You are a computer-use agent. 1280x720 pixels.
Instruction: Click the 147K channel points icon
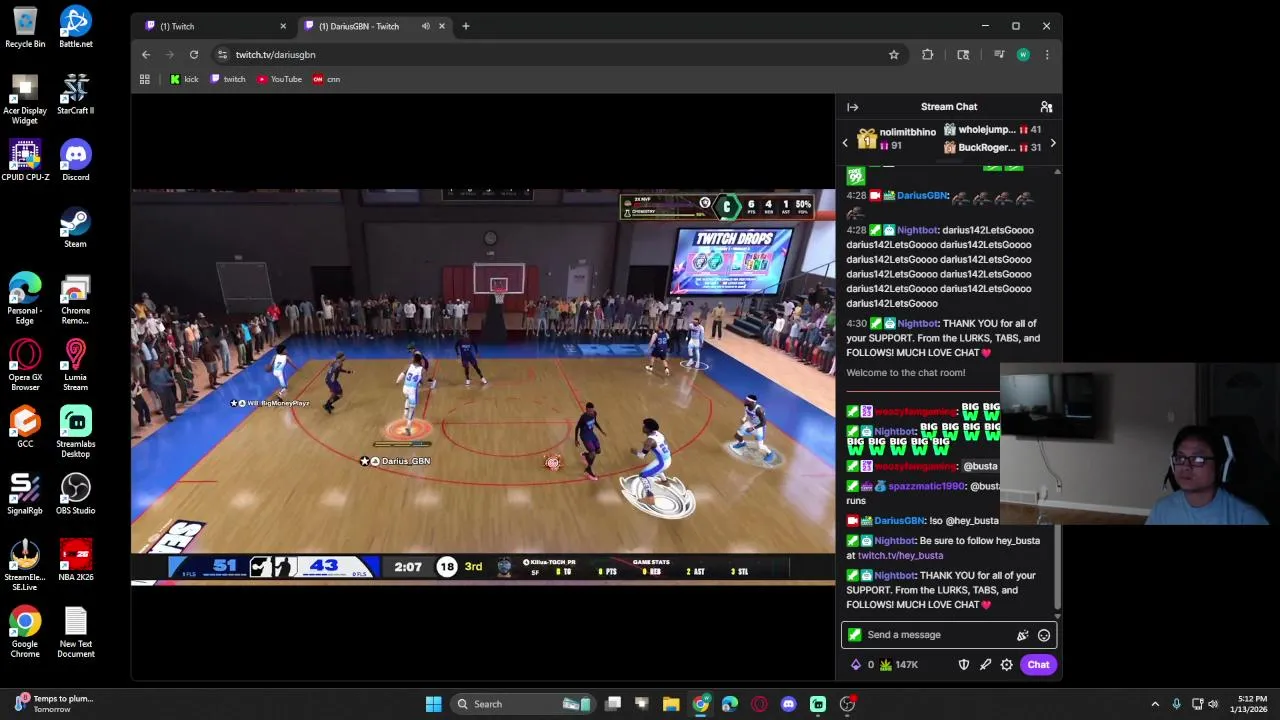click(x=898, y=665)
